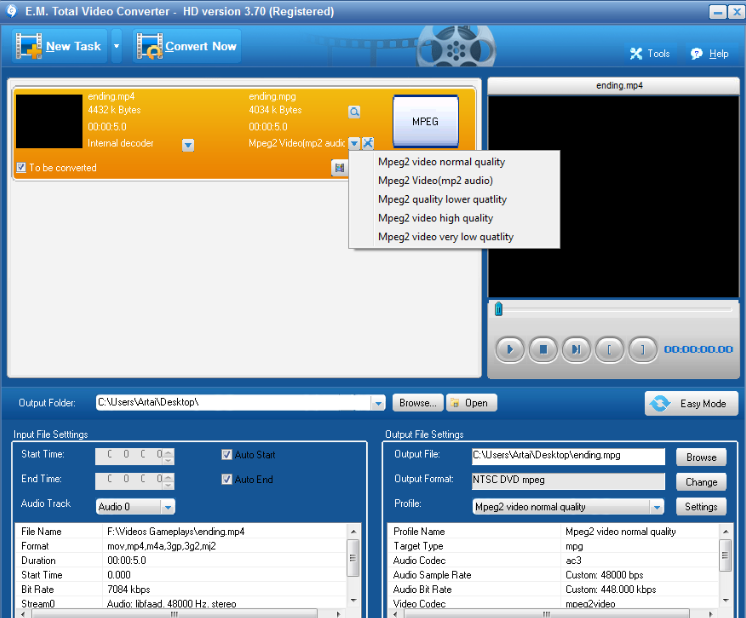
Task: Click the film clip icon in task
Action: coord(339,167)
